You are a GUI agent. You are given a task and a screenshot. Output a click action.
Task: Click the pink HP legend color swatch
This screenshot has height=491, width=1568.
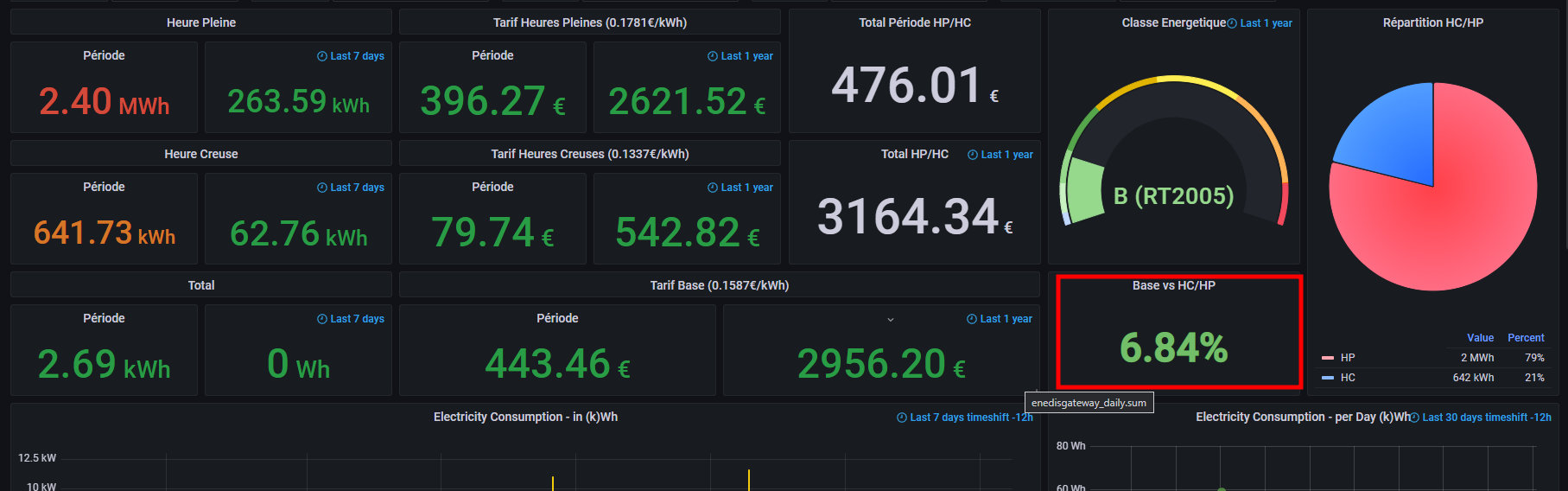pyautogui.click(x=1328, y=358)
